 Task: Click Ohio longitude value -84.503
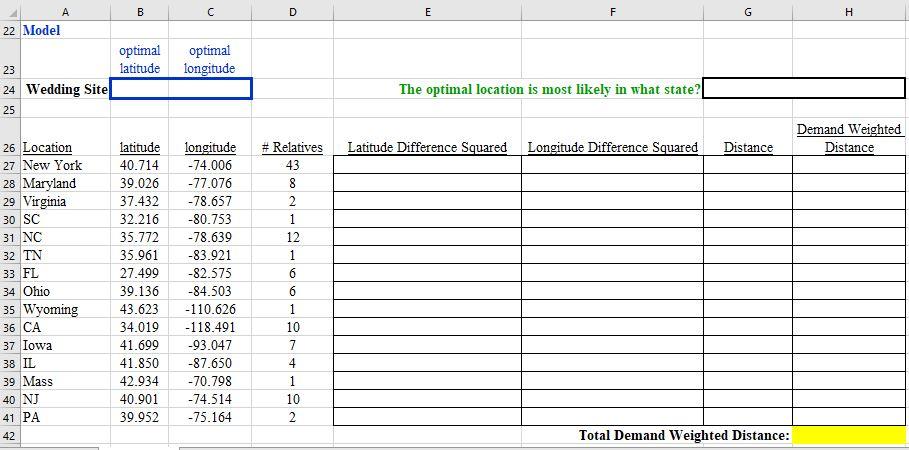210,291
